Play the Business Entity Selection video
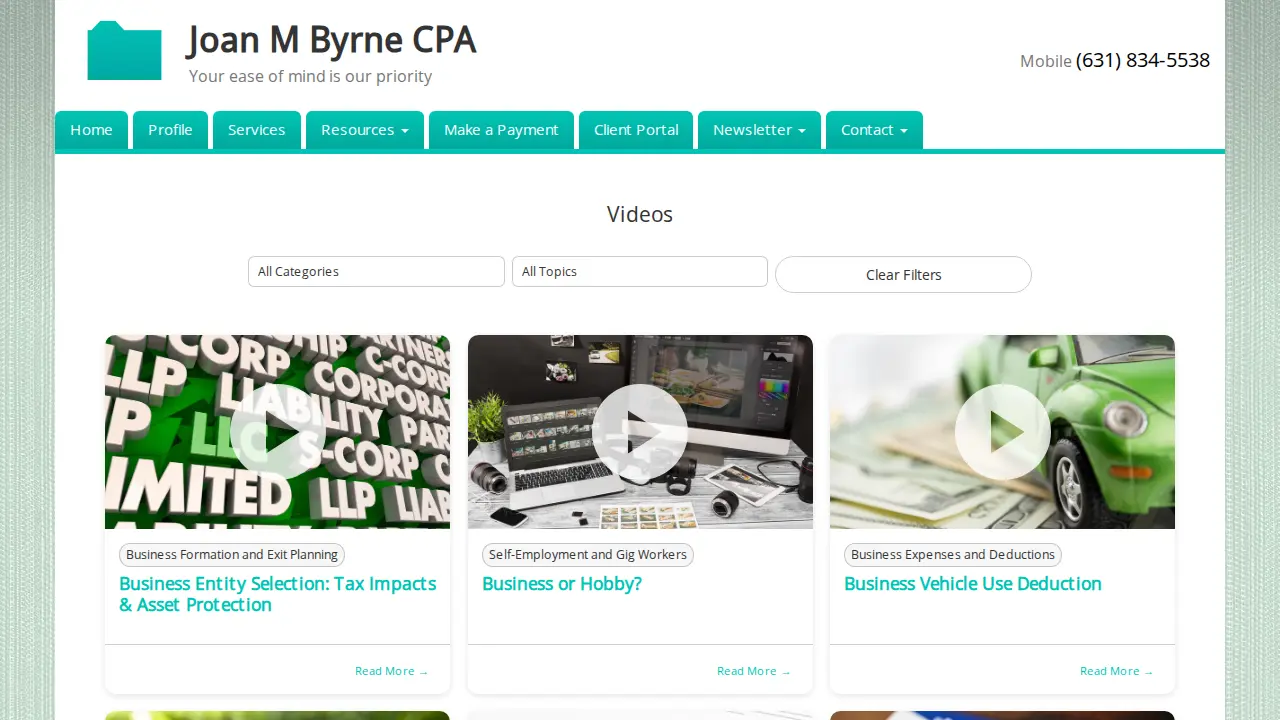1280x720 pixels. pos(278,432)
